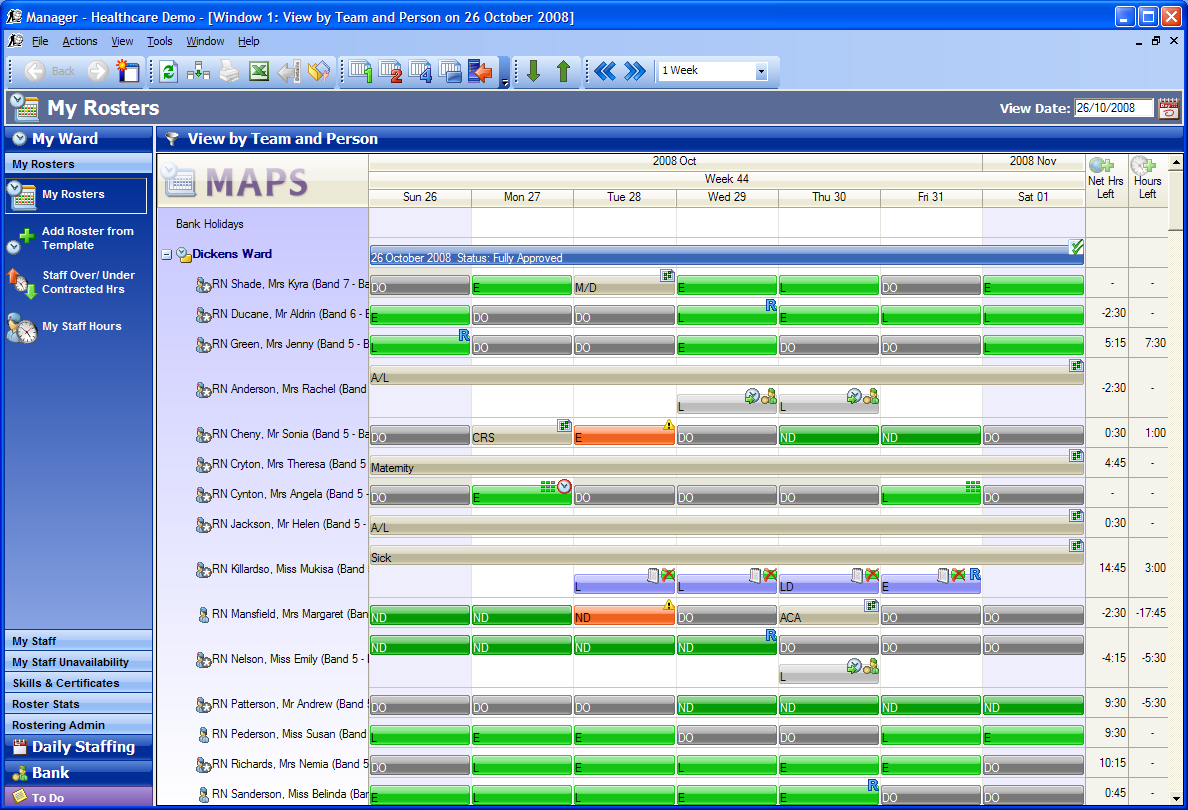Open the Actions menu
This screenshot has width=1188, height=810.
click(80, 41)
